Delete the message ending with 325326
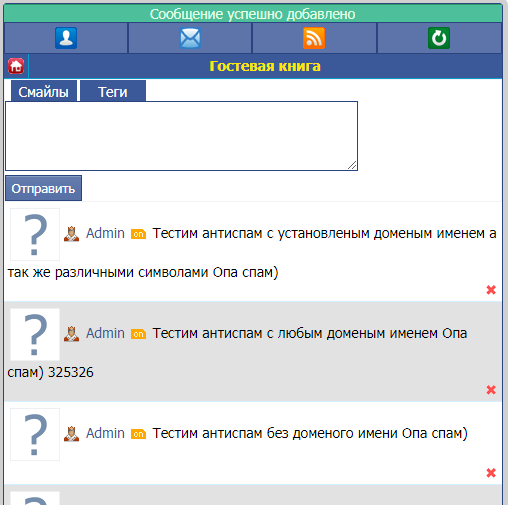The width and height of the screenshot is (515, 505). [x=491, y=390]
